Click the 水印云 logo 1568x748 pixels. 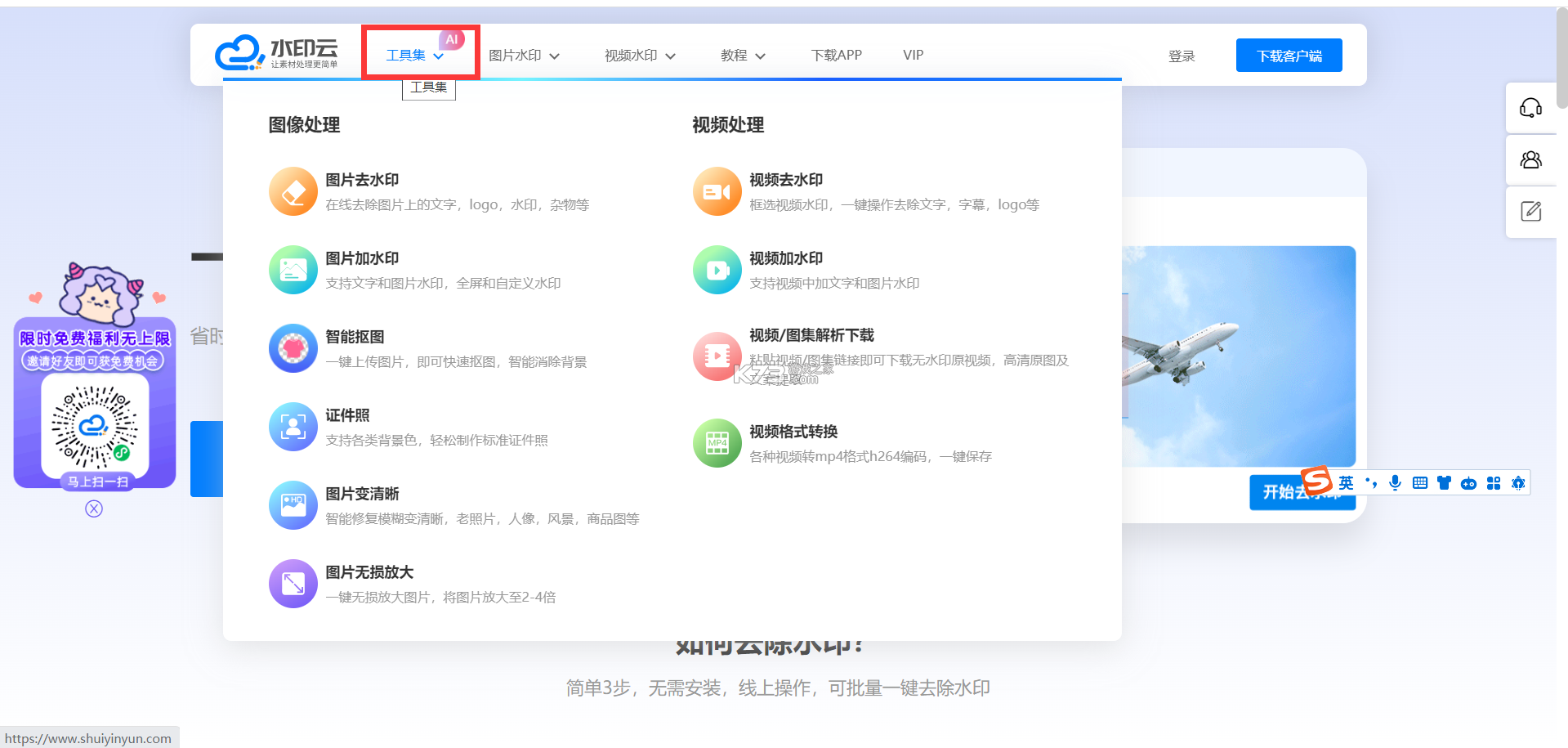coord(276,53)
